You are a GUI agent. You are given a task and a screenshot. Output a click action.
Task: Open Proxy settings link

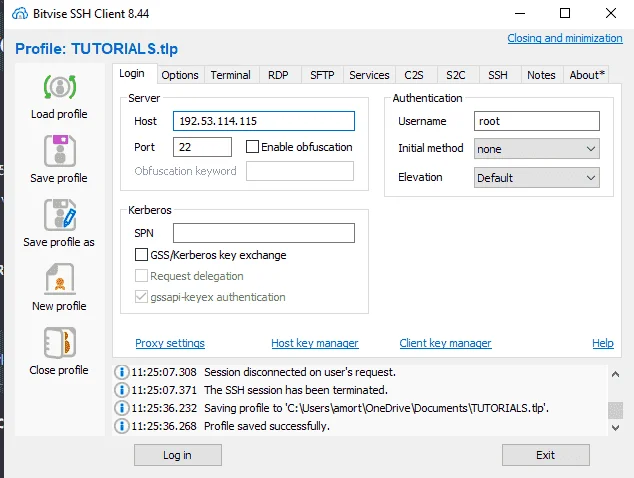[x=170, y=343]
